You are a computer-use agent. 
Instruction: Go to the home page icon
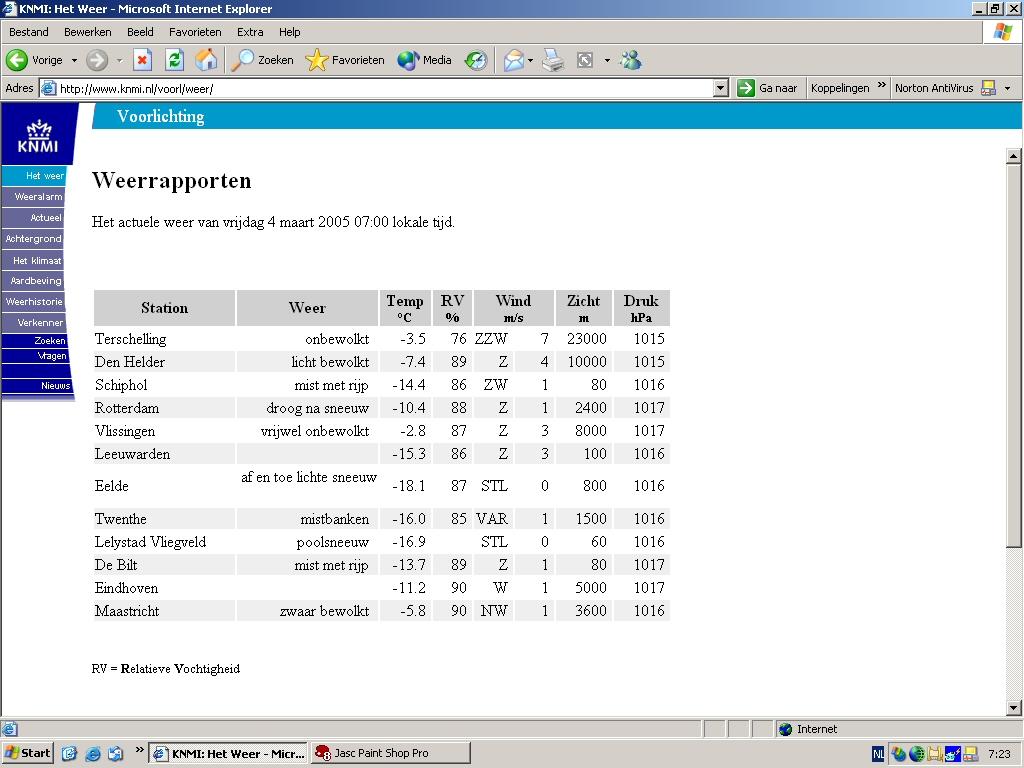tap(206, 60)
